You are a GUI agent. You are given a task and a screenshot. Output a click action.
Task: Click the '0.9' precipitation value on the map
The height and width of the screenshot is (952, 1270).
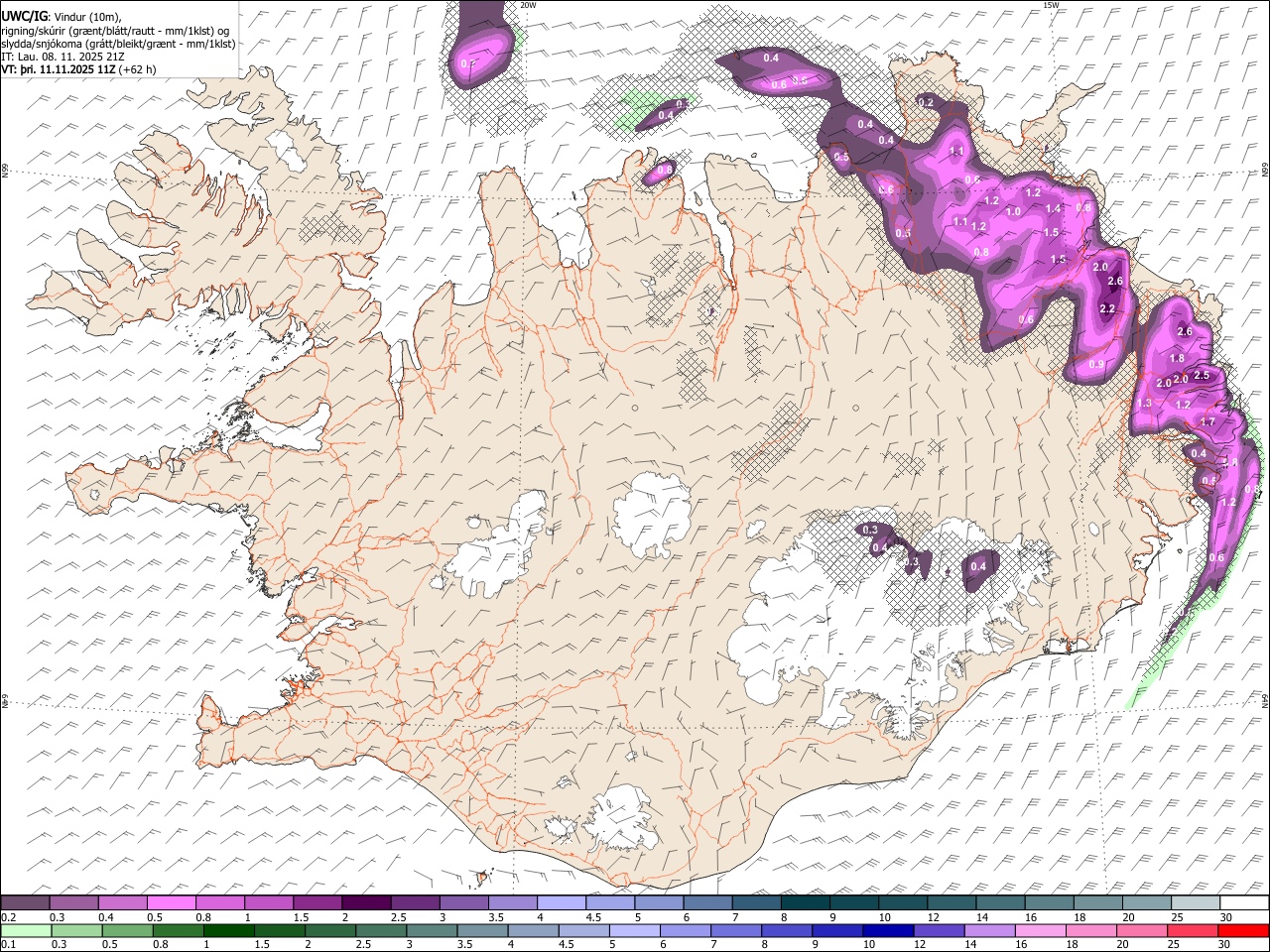coord(1096,364)
